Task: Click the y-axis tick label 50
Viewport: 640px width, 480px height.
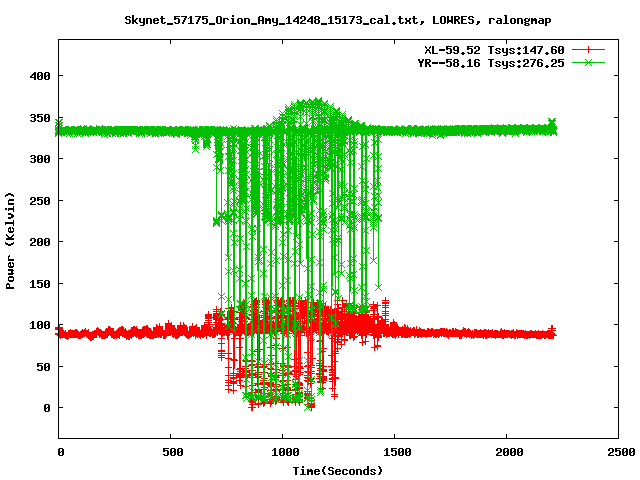Action: point(44,367)
